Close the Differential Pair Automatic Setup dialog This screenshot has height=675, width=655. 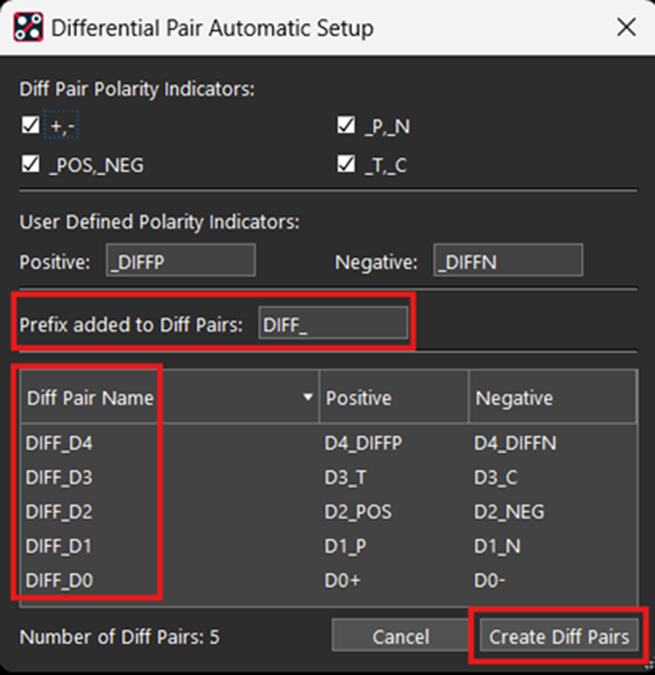626,27
